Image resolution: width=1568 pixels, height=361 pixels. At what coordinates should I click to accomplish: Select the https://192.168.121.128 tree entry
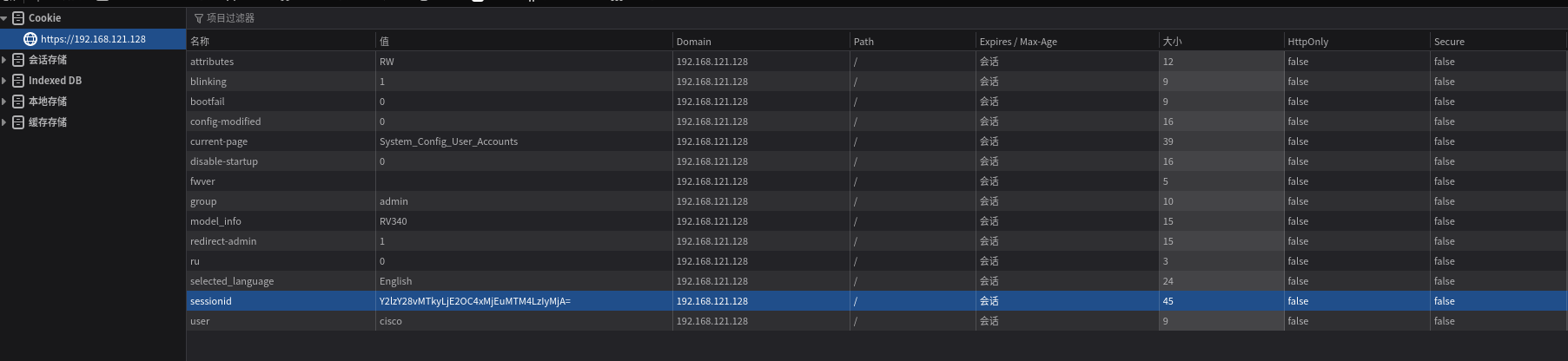tap(93, 39)
